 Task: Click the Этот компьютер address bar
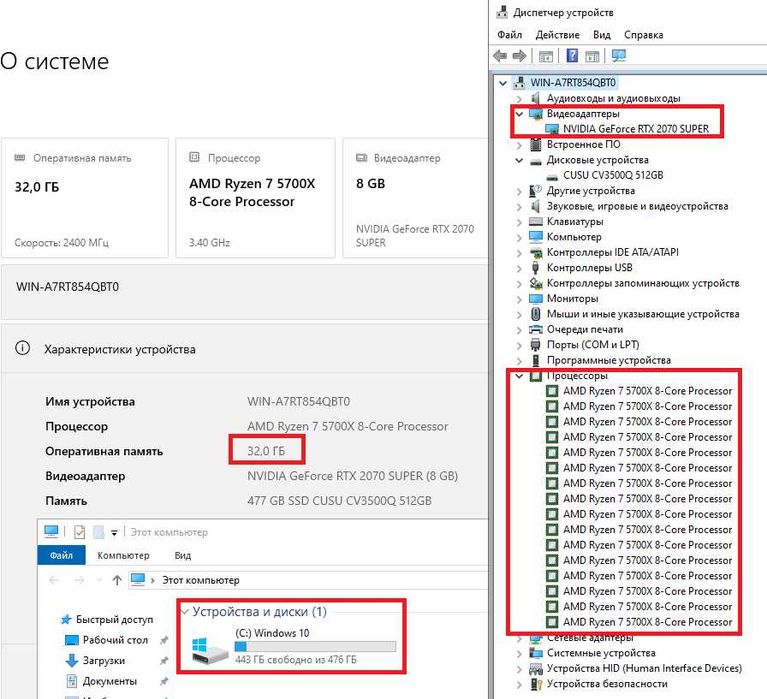click(x=309, y=580)
